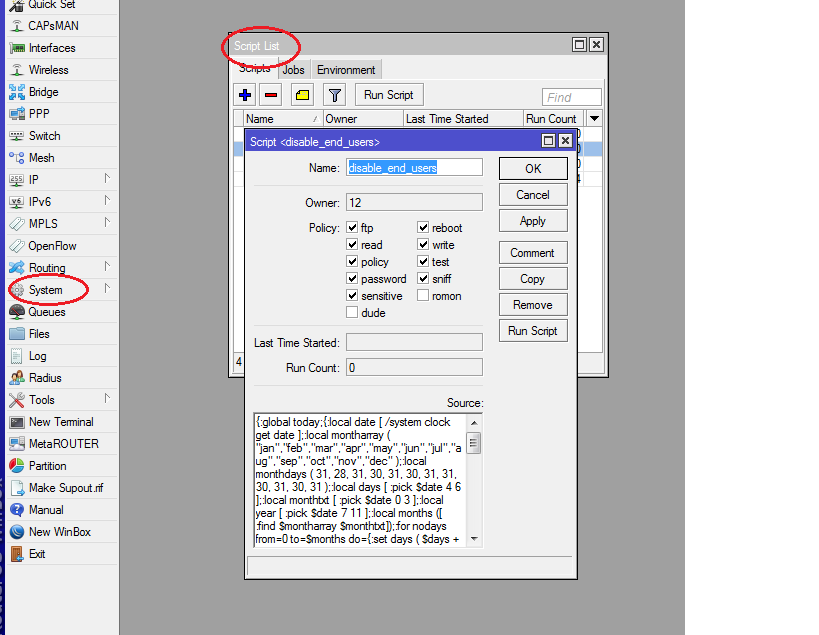The width and height of the screenshot is (819, 635).
Task: Open the PPP menu icon
Action: tap(17, 114)
